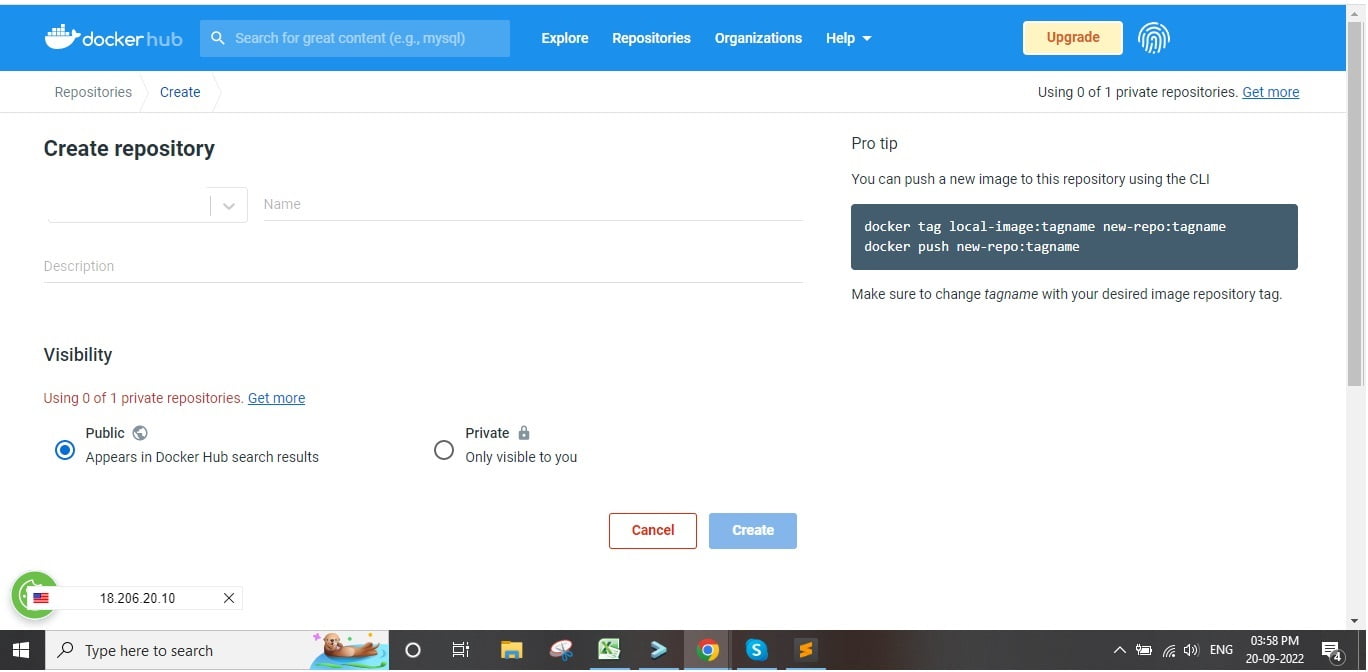Viewport: 1368px width, 672px height.
Task: Expand the Help menu in header
Action: click(x=848, y=38)
